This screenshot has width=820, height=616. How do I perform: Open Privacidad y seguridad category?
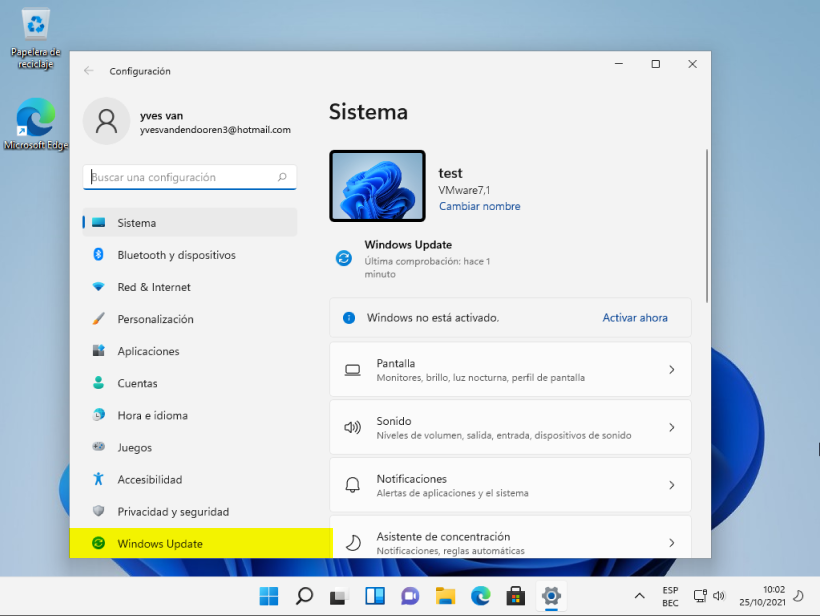click(x=190, y=511)
